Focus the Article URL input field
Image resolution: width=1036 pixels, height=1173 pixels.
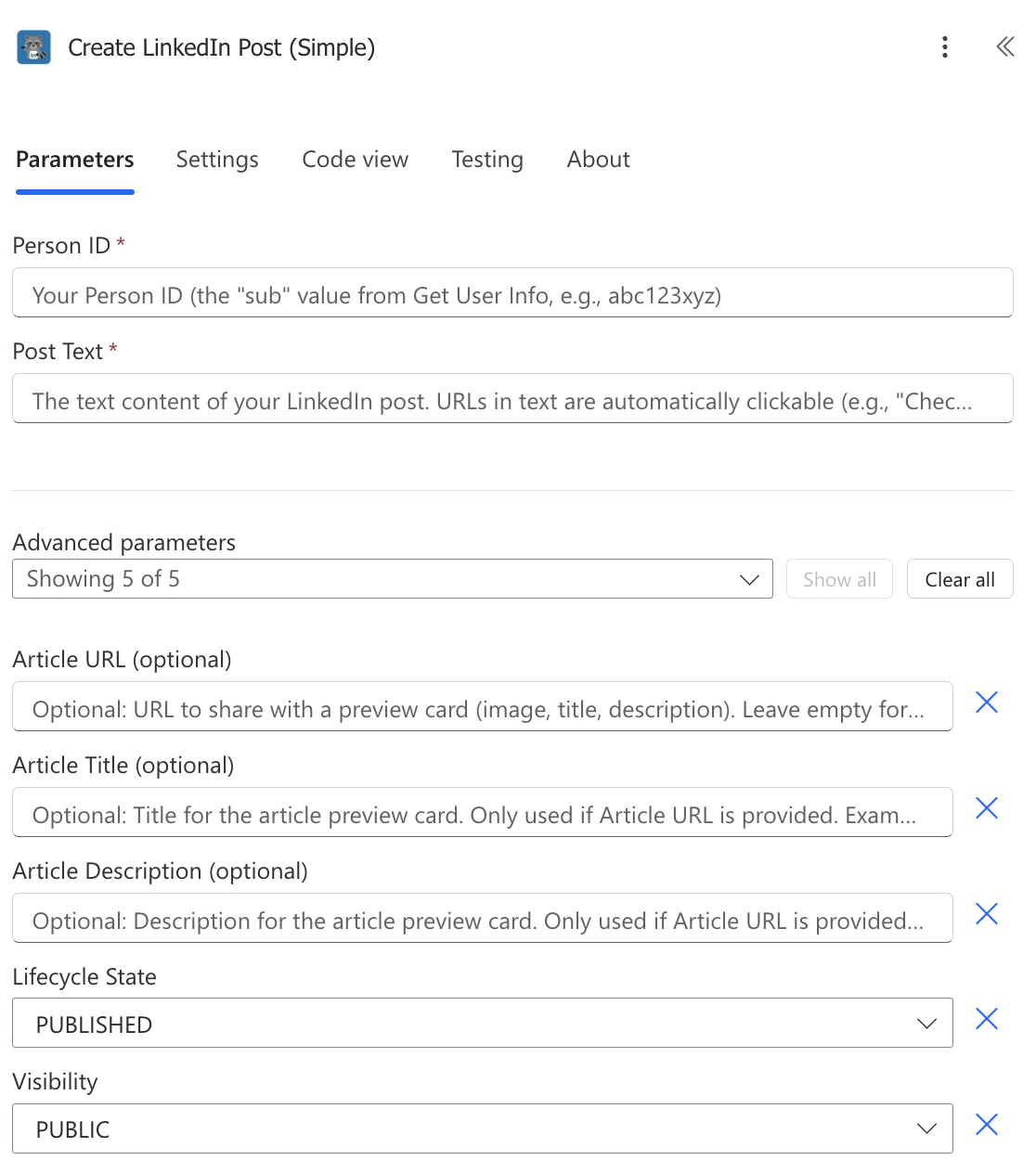pos(482,707)
